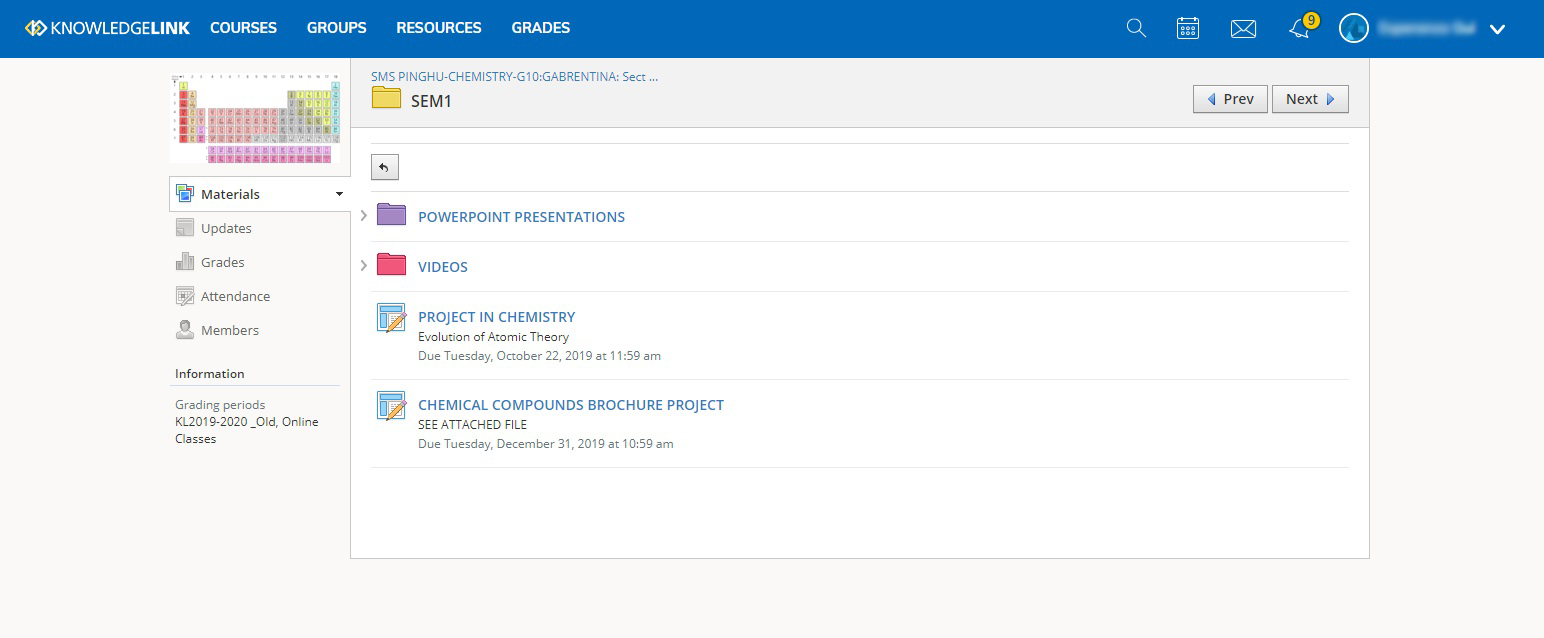Open the search magnifier icon
The width and height of the screenshot is (1544, 638).
[1136, 28]
